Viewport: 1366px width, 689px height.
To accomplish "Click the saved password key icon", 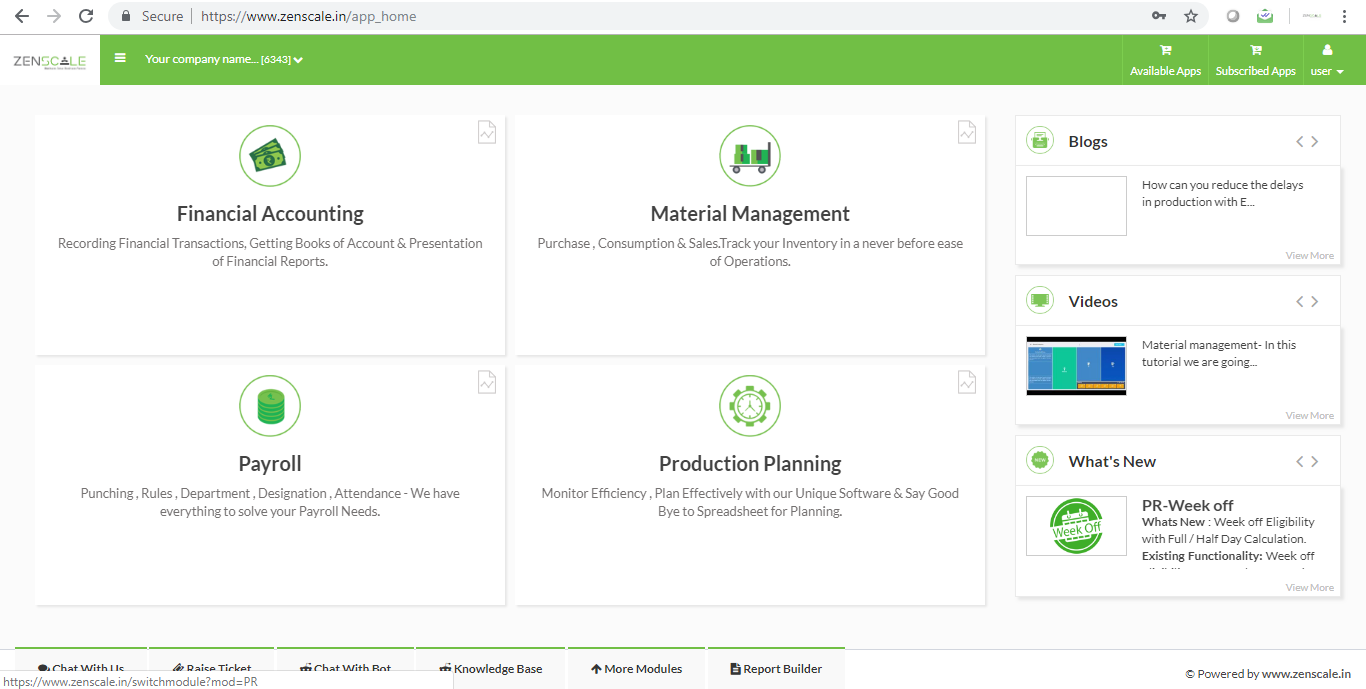I will [x=1159, y=16].
